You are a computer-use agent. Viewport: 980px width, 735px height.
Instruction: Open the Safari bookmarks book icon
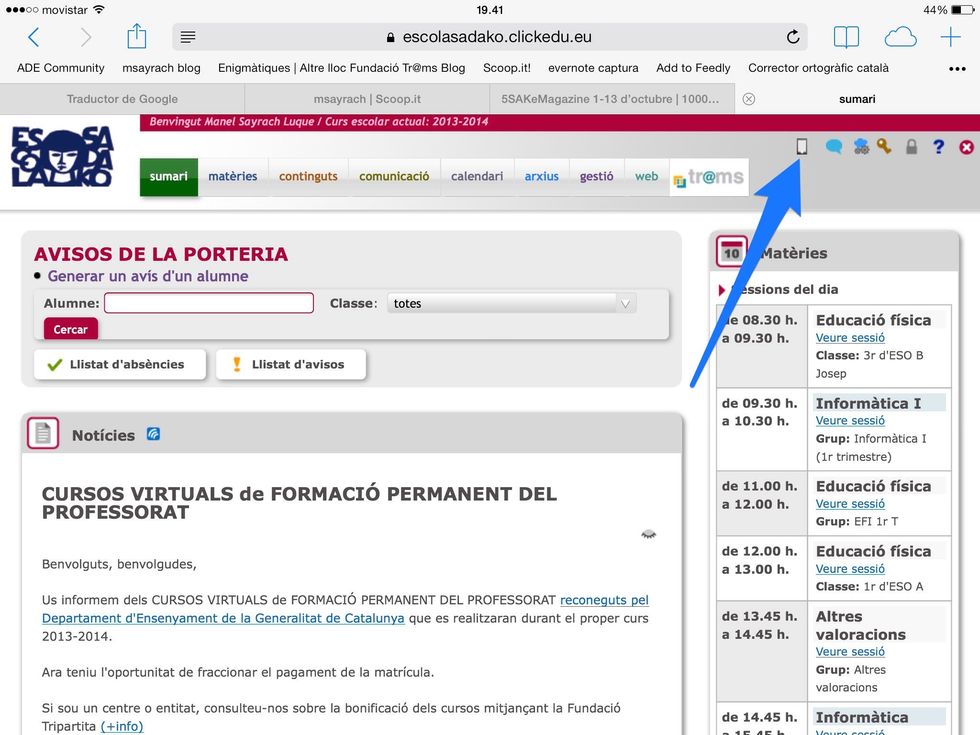coord(846,37)
